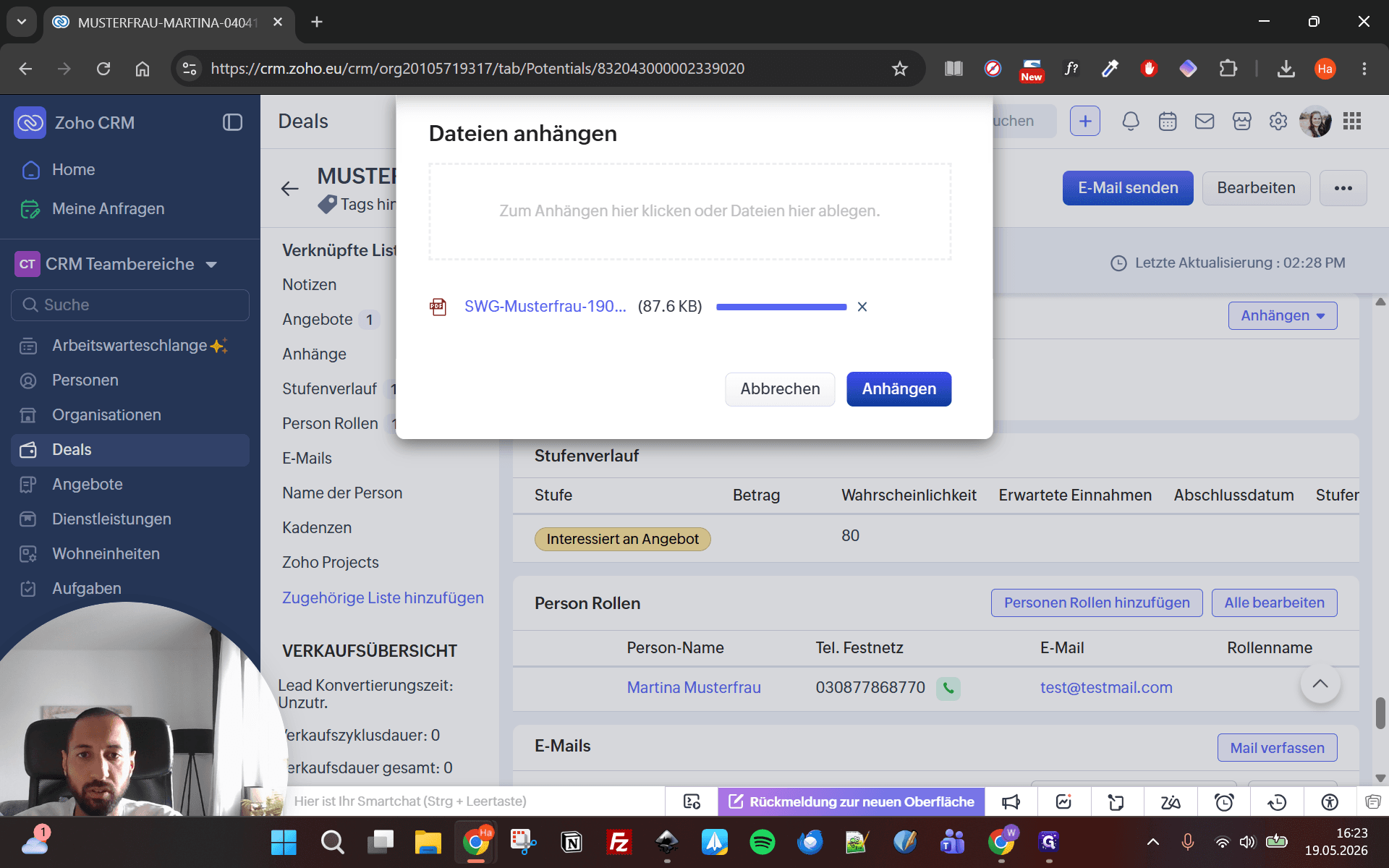
Task: Click the plus create-record icon
Action: (x=1085, y=122)
